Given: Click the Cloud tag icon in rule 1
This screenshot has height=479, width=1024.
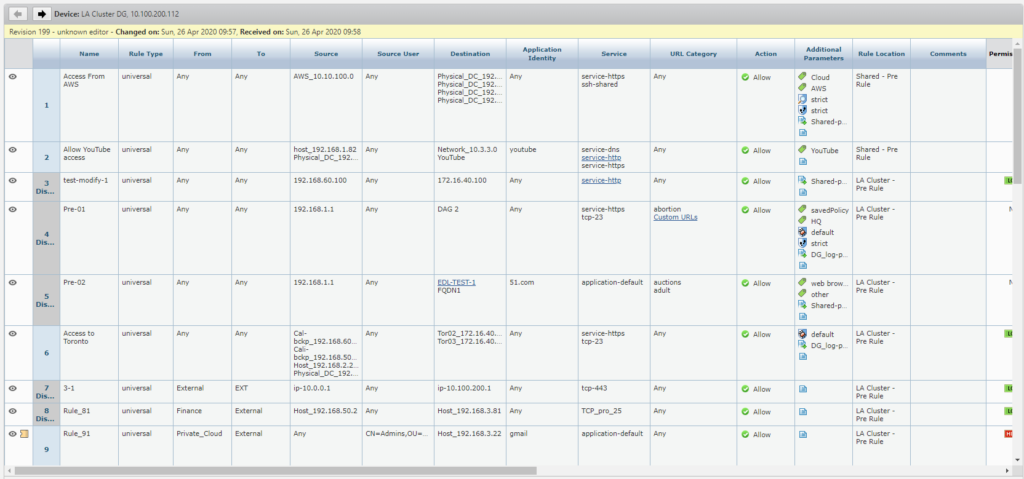Looking at the screenshot, I should pyautogui.click(x=802, y=77).
